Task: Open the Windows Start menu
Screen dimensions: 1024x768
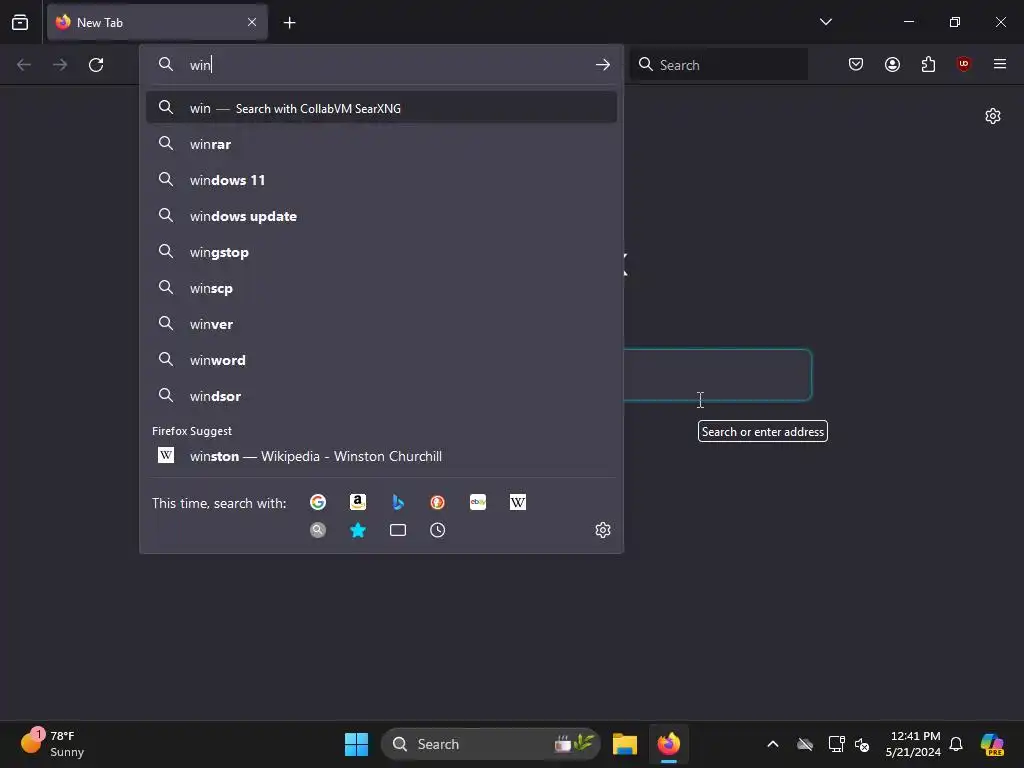Action: click(357, 744)
